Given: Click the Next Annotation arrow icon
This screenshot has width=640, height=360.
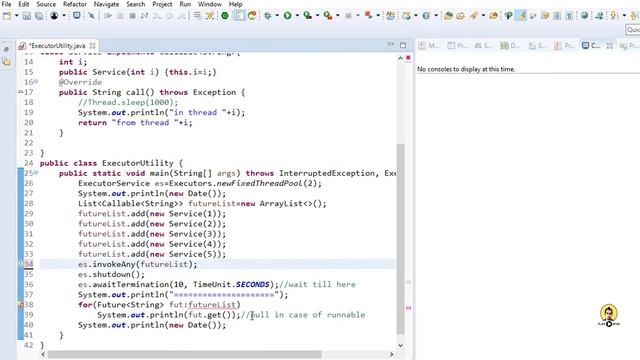Looking at the screenshot, I should click(x=614, y=16).
